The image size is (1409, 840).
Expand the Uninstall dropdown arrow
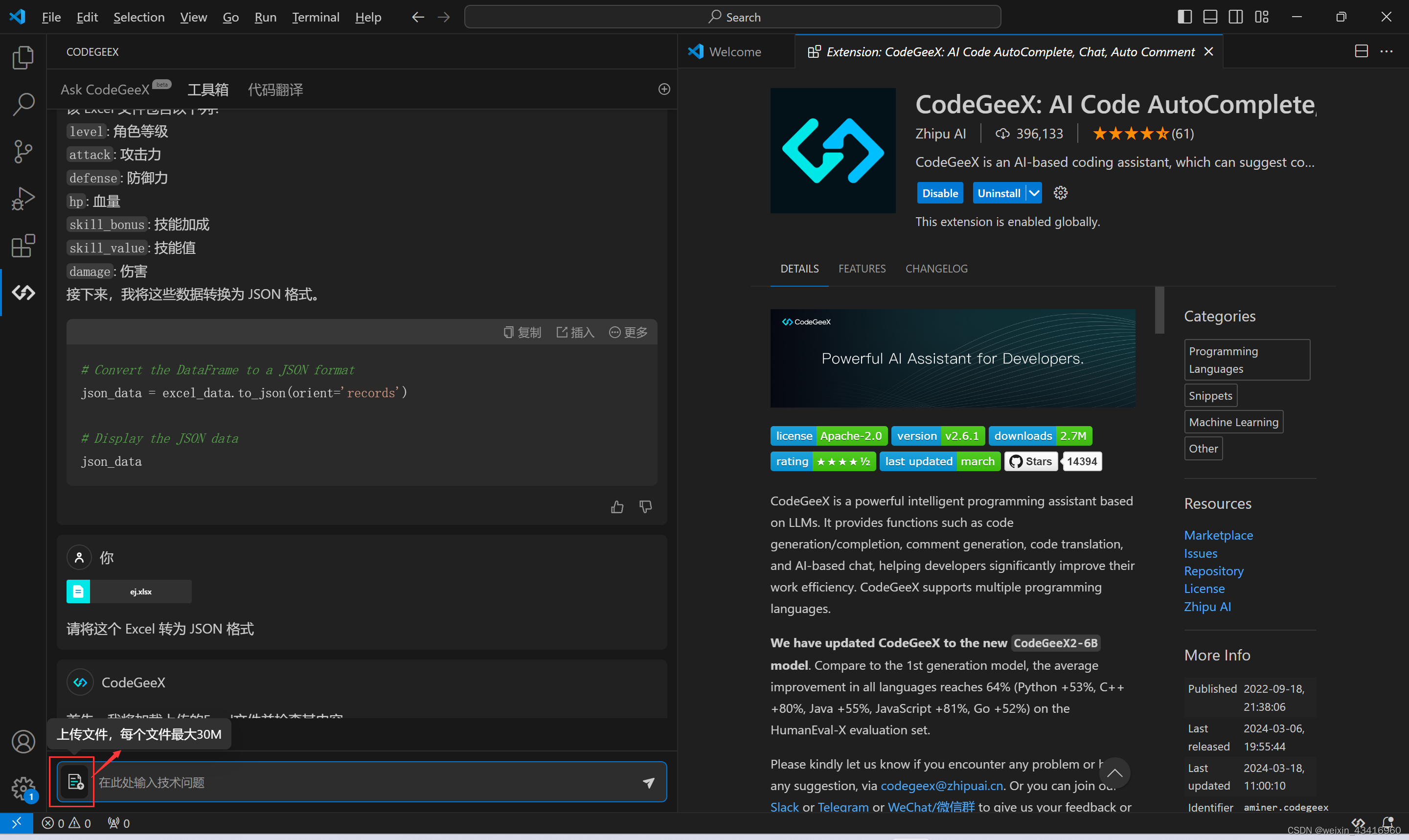1034,193
